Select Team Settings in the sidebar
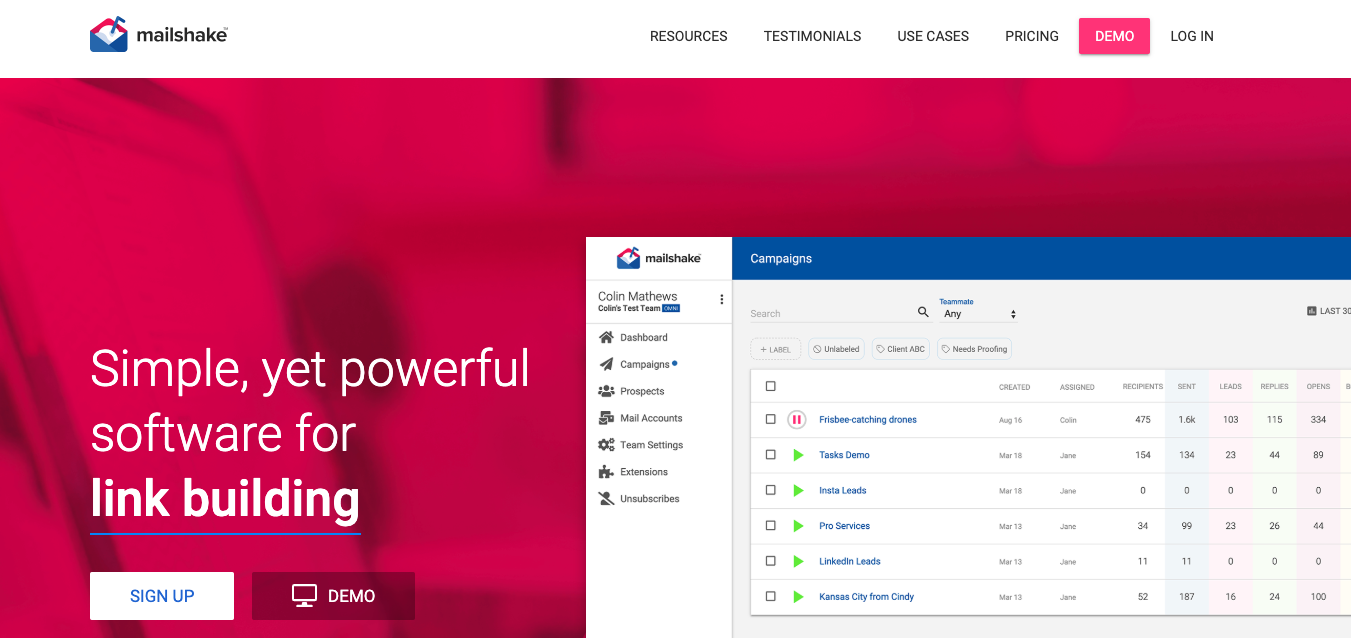Image resolution: width=1351 pixels, height=638 pixels. click(x=652, y=445)
